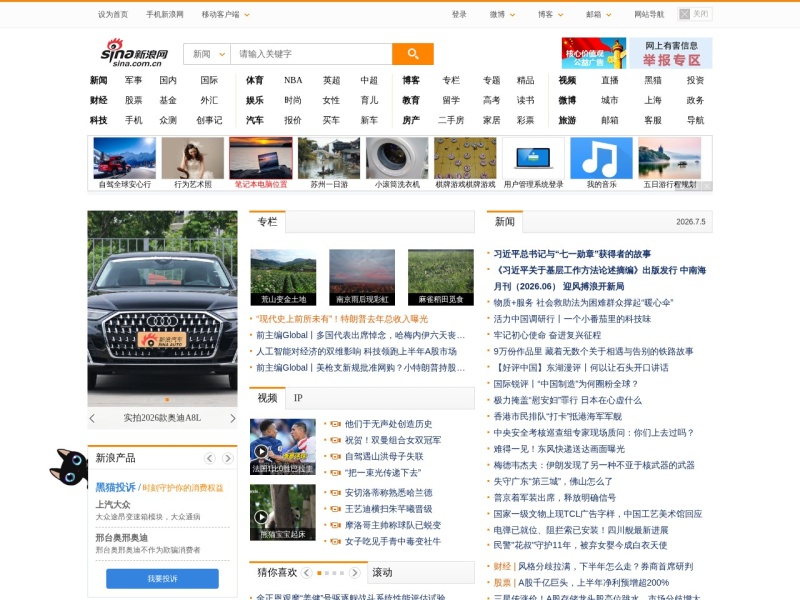Show next car slideshow image
800x600 pixels.
(233, 418)
